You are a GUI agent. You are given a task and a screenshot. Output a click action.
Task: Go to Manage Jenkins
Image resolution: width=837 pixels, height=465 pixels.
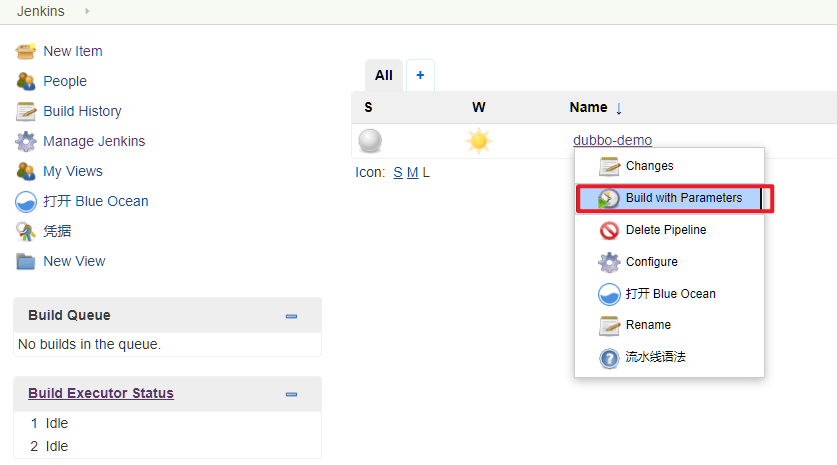click(x=94, y=141)
